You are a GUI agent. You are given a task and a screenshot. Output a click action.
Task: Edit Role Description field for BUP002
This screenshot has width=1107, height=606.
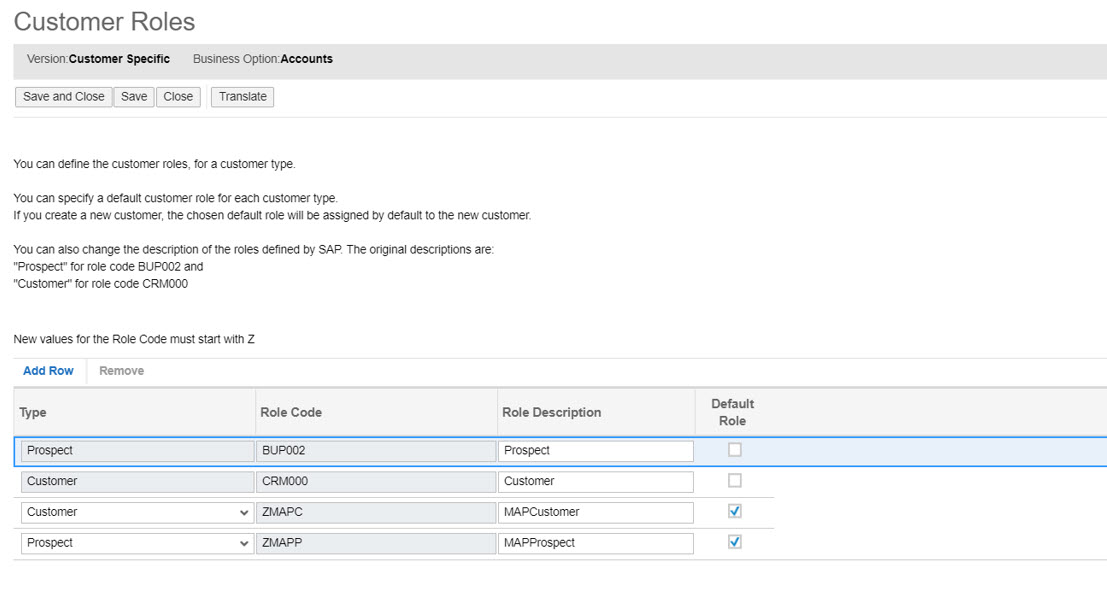pos(596,451)
